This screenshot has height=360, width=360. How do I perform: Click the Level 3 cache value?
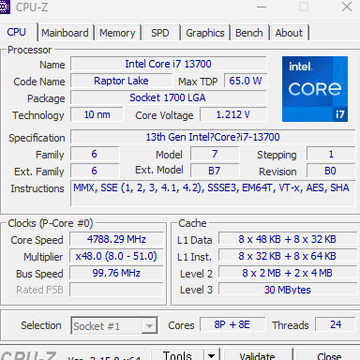click(287, 289)
